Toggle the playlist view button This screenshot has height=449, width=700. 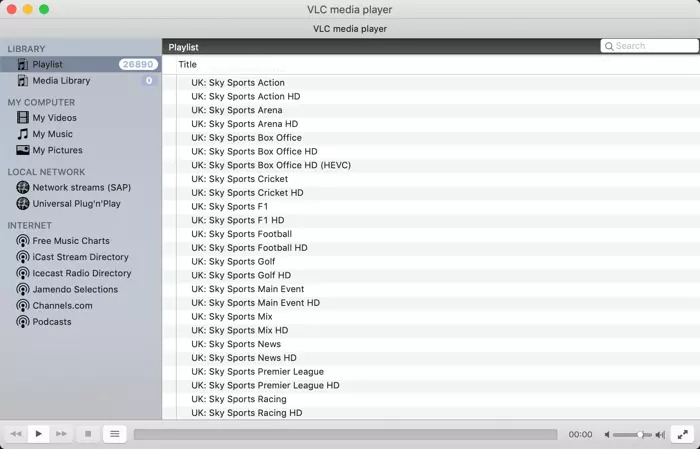(x=115, y=434)
